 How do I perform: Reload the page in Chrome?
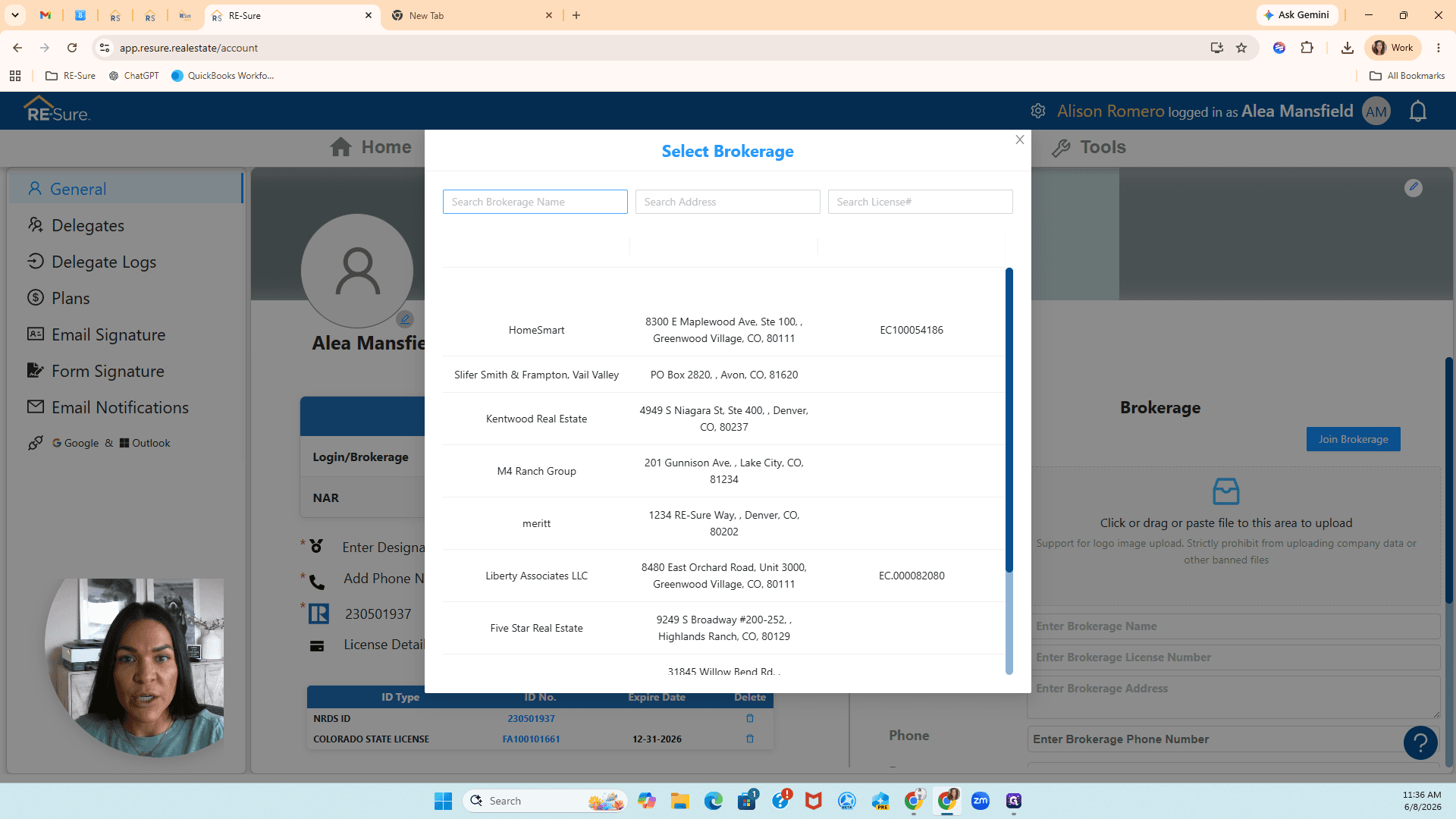(72, 48)
